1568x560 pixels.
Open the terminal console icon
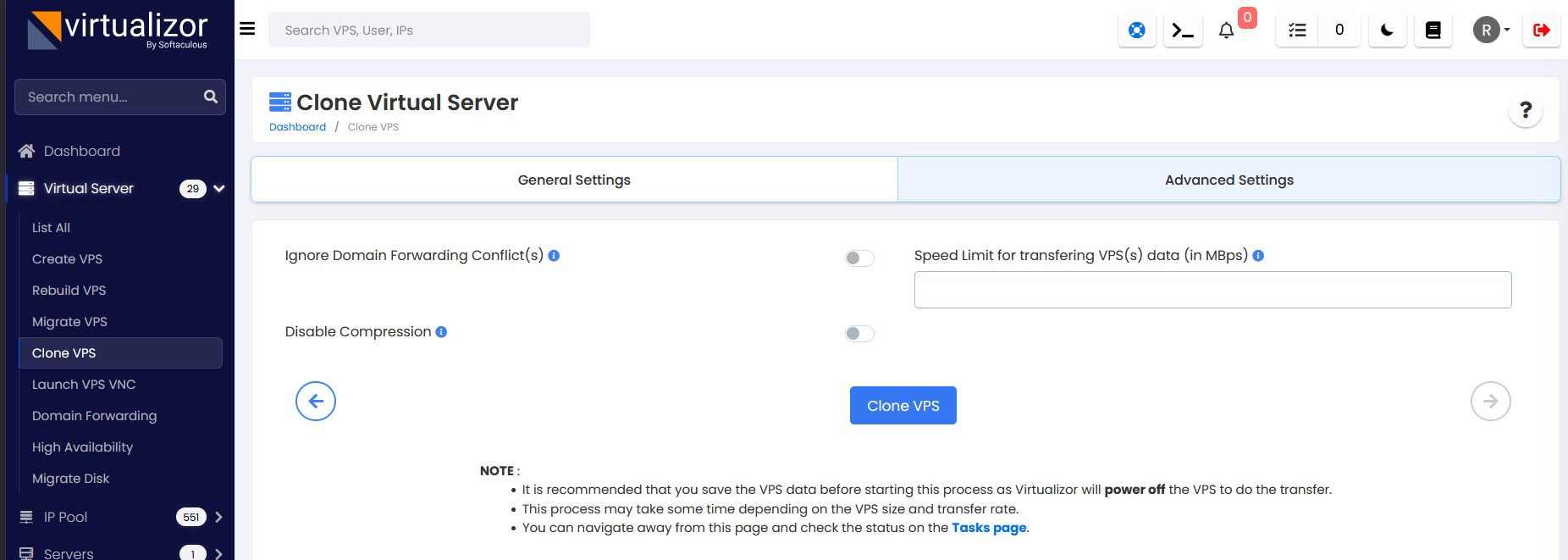[x=1183, y=30]
